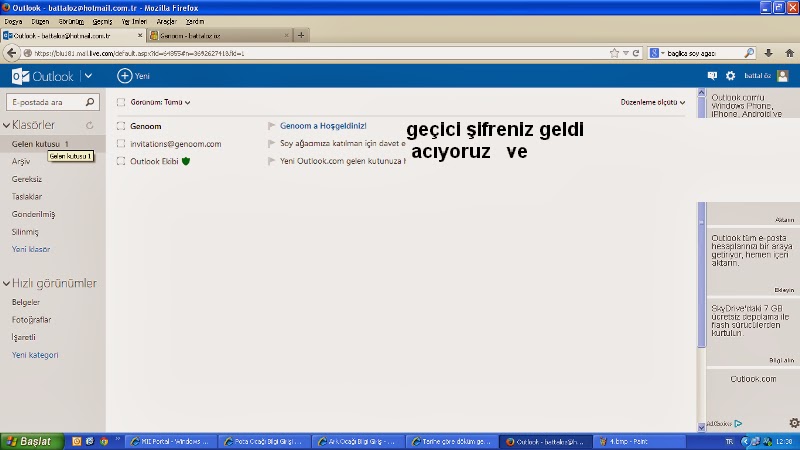Screen dimensions: 800x450
Task: Open the Araçlar menu
Action: click(x=166, y=21)
